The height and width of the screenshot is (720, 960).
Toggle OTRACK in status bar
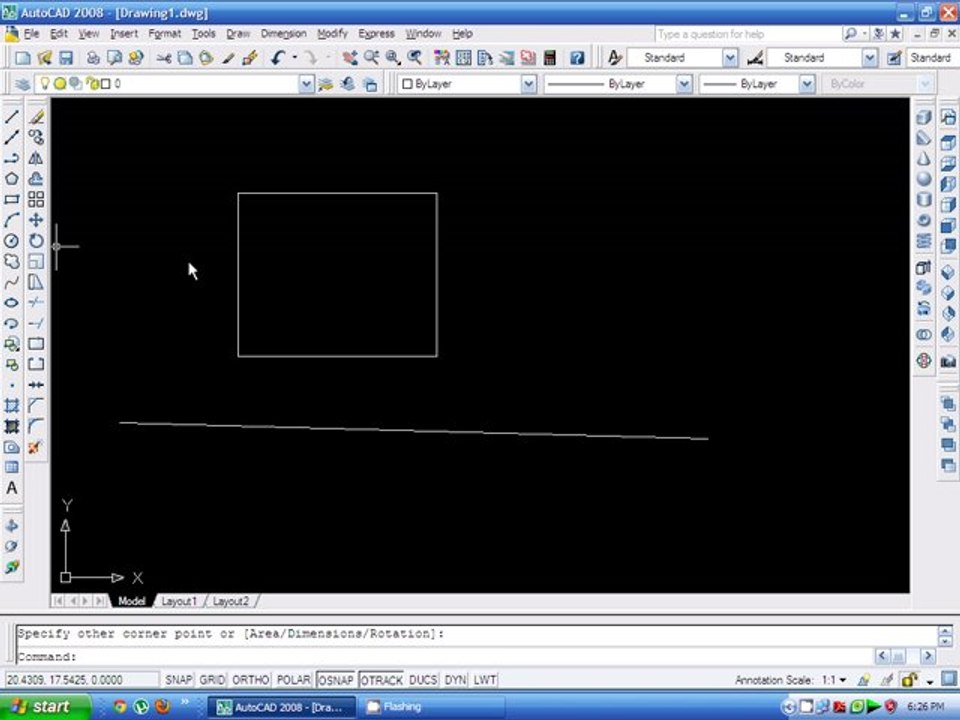coord(381,680)
